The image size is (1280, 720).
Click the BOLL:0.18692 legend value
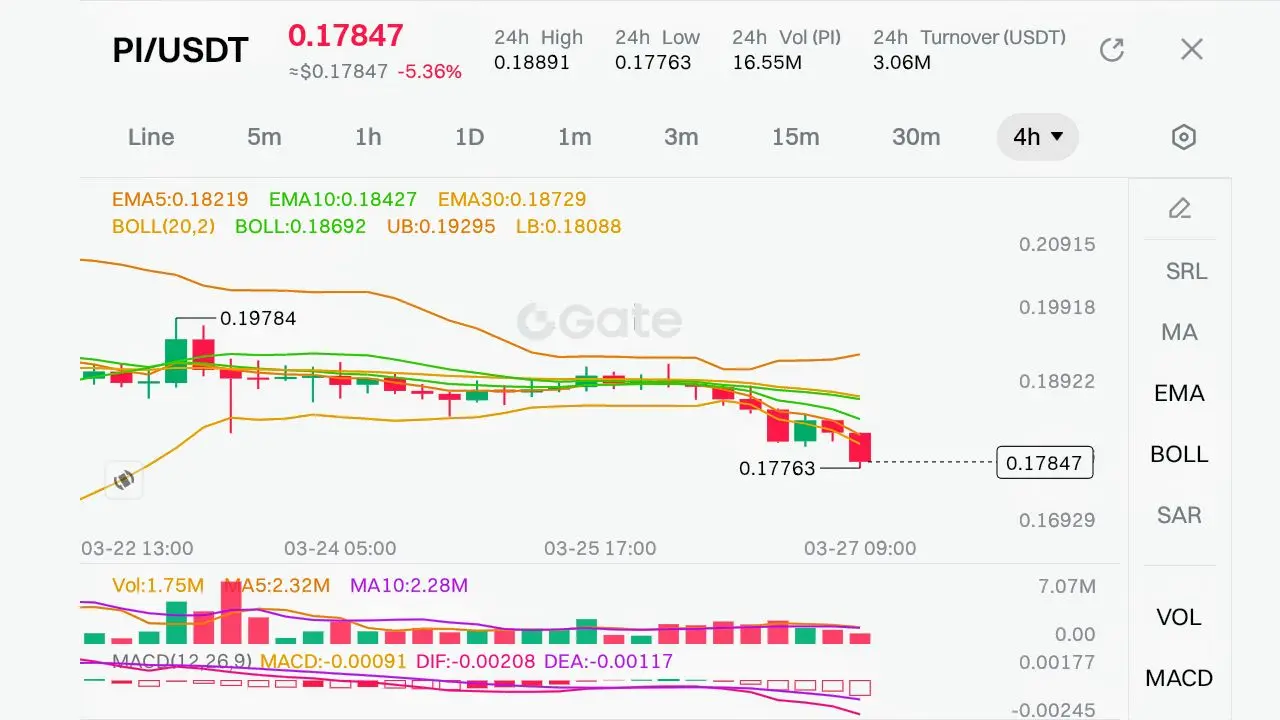click(x=301, y=226)
